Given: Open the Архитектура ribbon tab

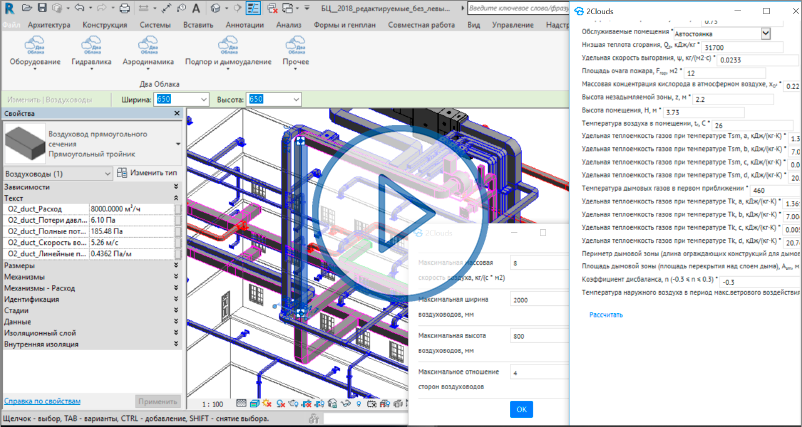Looking at the screenshot, I should pyautogui.click(x=49, y=25).
